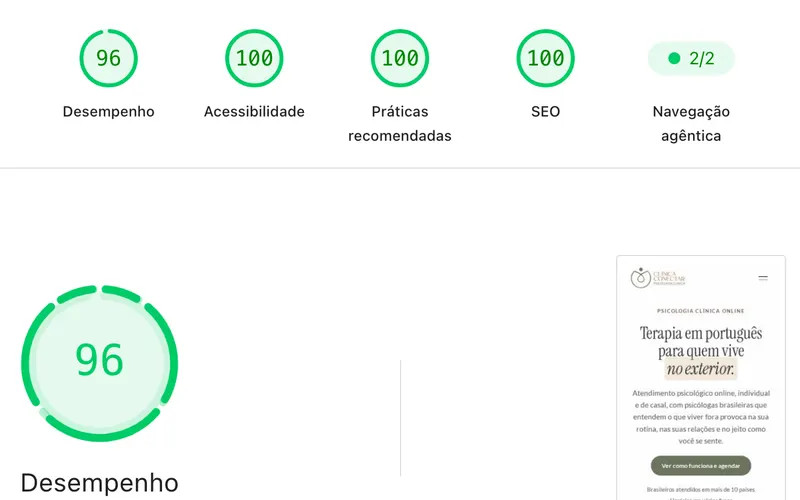Open the page screenshot thumbnail
Screen dimensions: 800x500
click(x=701, y=378)
